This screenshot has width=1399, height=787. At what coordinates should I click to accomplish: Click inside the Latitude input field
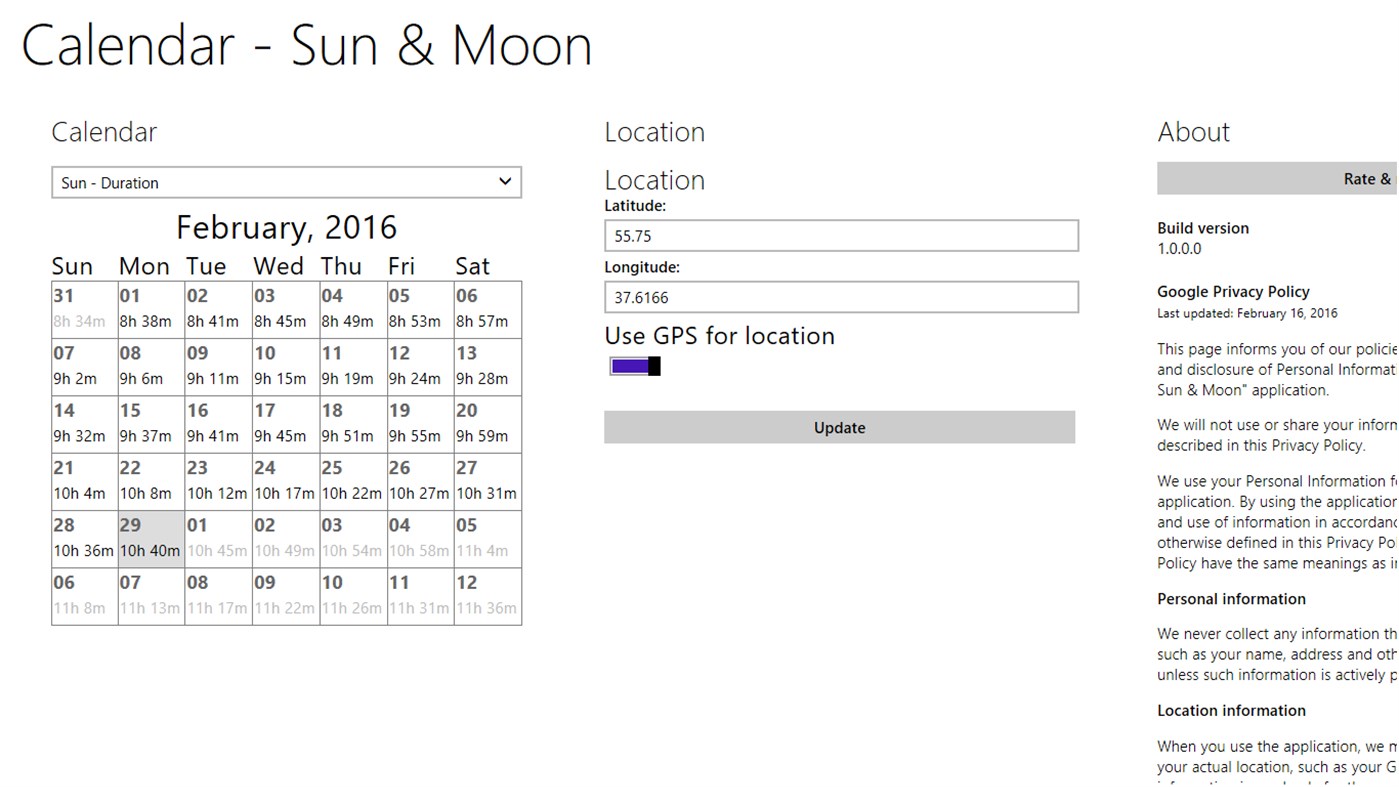pyautogui.click(x=840, y=236)
